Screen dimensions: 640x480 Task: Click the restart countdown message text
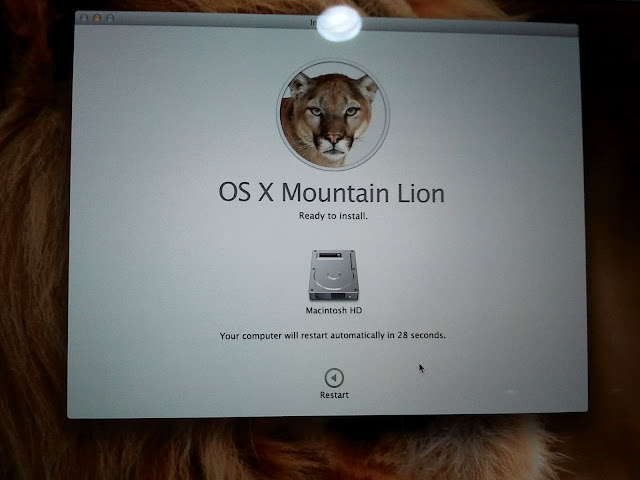tap(332, 336)
